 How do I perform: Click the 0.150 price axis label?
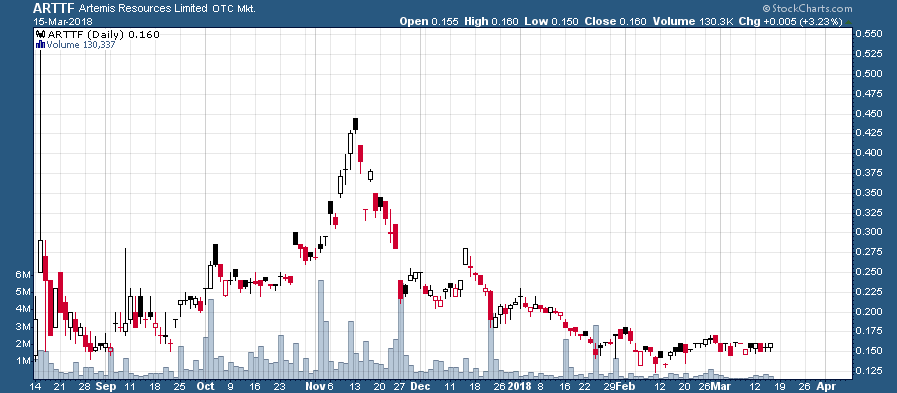868,350
